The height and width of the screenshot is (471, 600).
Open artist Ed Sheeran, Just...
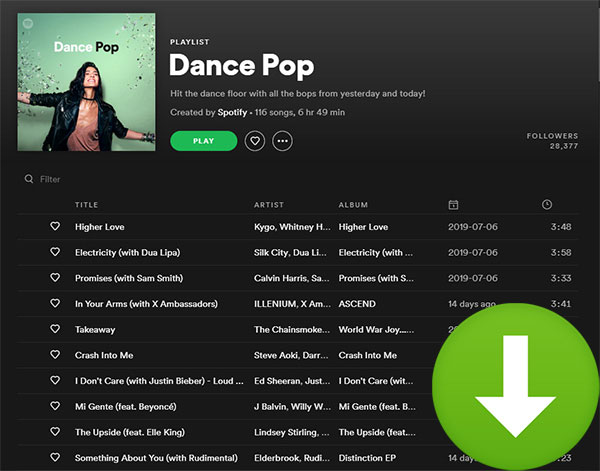click(292, 381)
